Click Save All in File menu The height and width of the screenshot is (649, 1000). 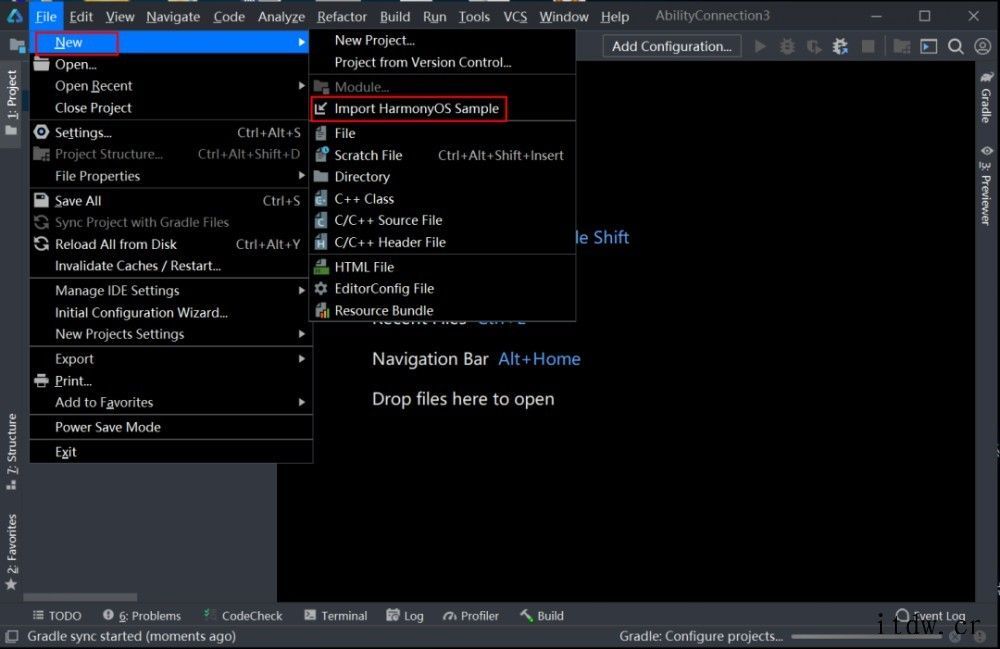171,201
